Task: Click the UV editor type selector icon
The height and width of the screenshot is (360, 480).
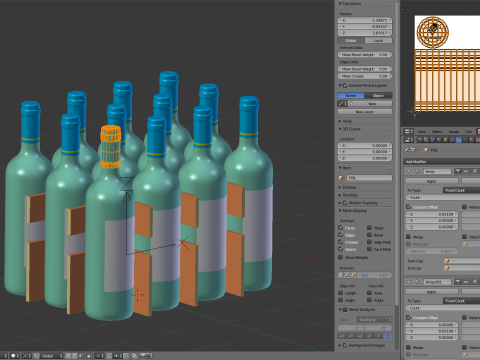Action: pos(409,131)
